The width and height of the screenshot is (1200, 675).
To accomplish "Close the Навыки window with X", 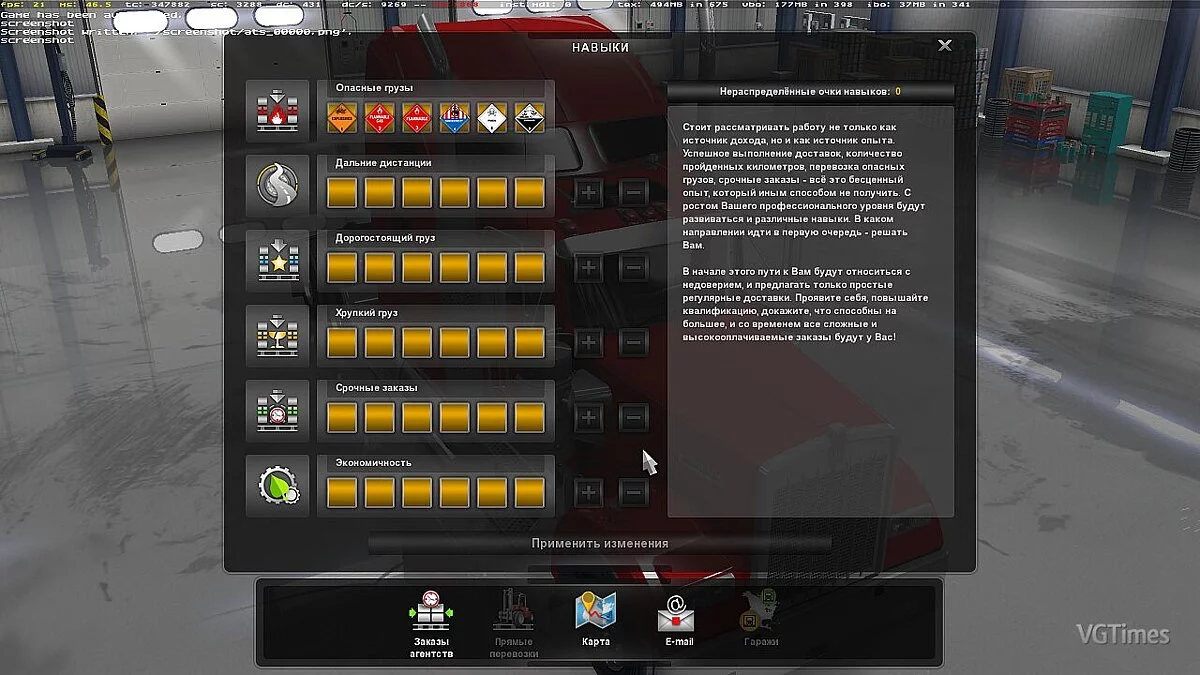I will tap(945, 46).
